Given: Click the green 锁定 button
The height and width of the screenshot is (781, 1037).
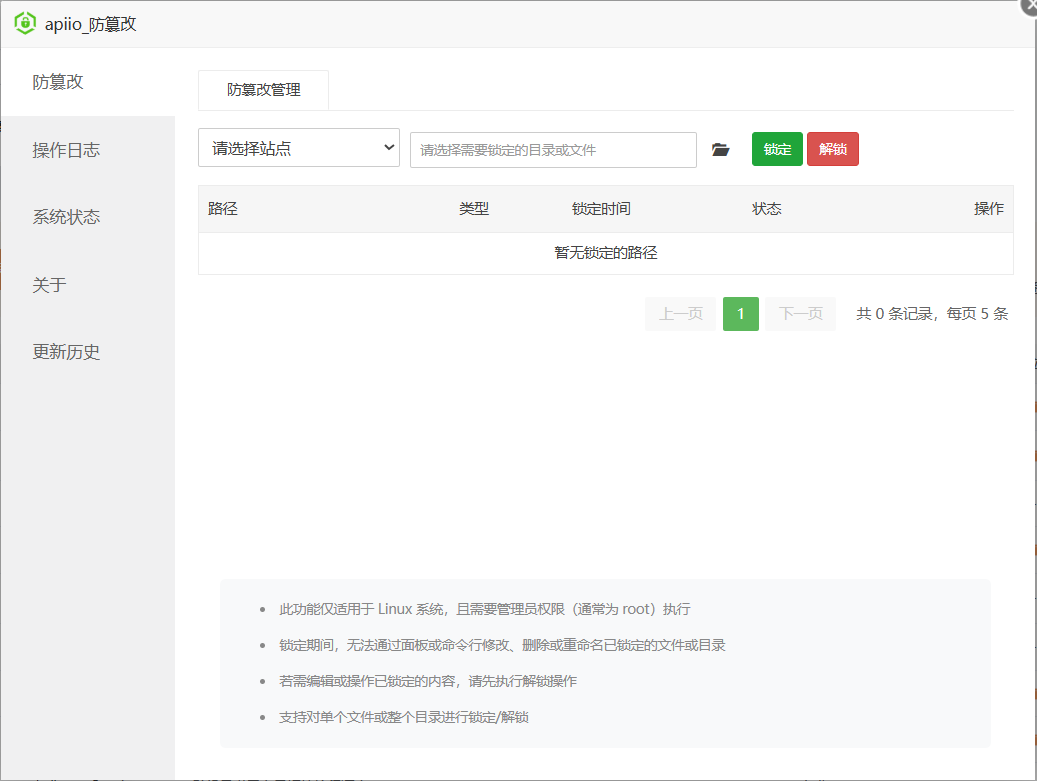Looking at the screenshot, I should click(777, 148).
